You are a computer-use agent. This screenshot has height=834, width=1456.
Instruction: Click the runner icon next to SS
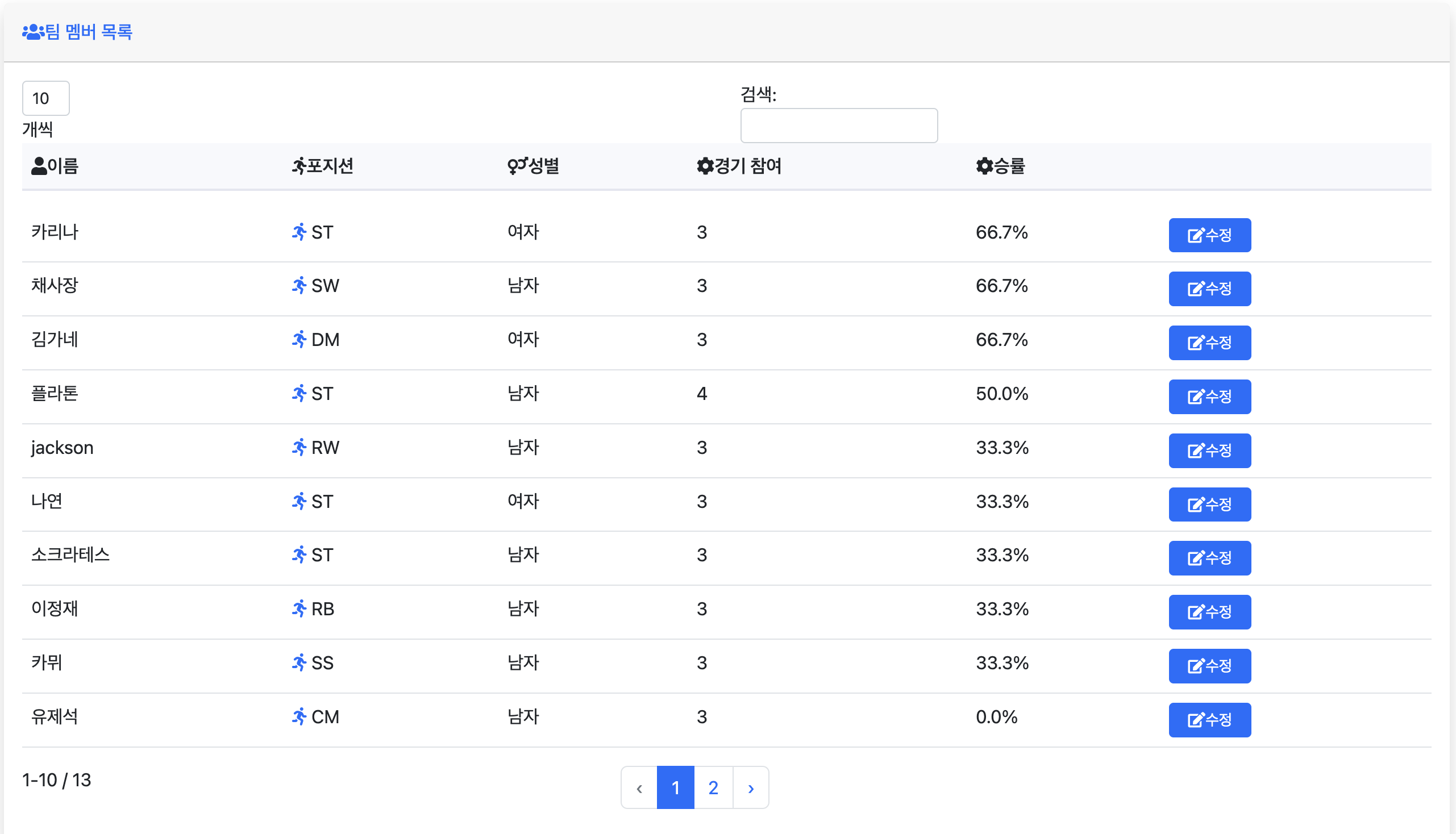[x=299, y=663]
